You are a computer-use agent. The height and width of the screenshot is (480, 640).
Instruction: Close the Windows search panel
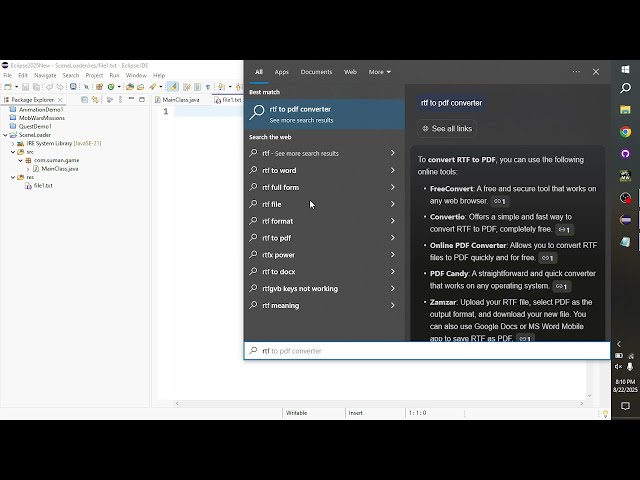tap(596, 72)
